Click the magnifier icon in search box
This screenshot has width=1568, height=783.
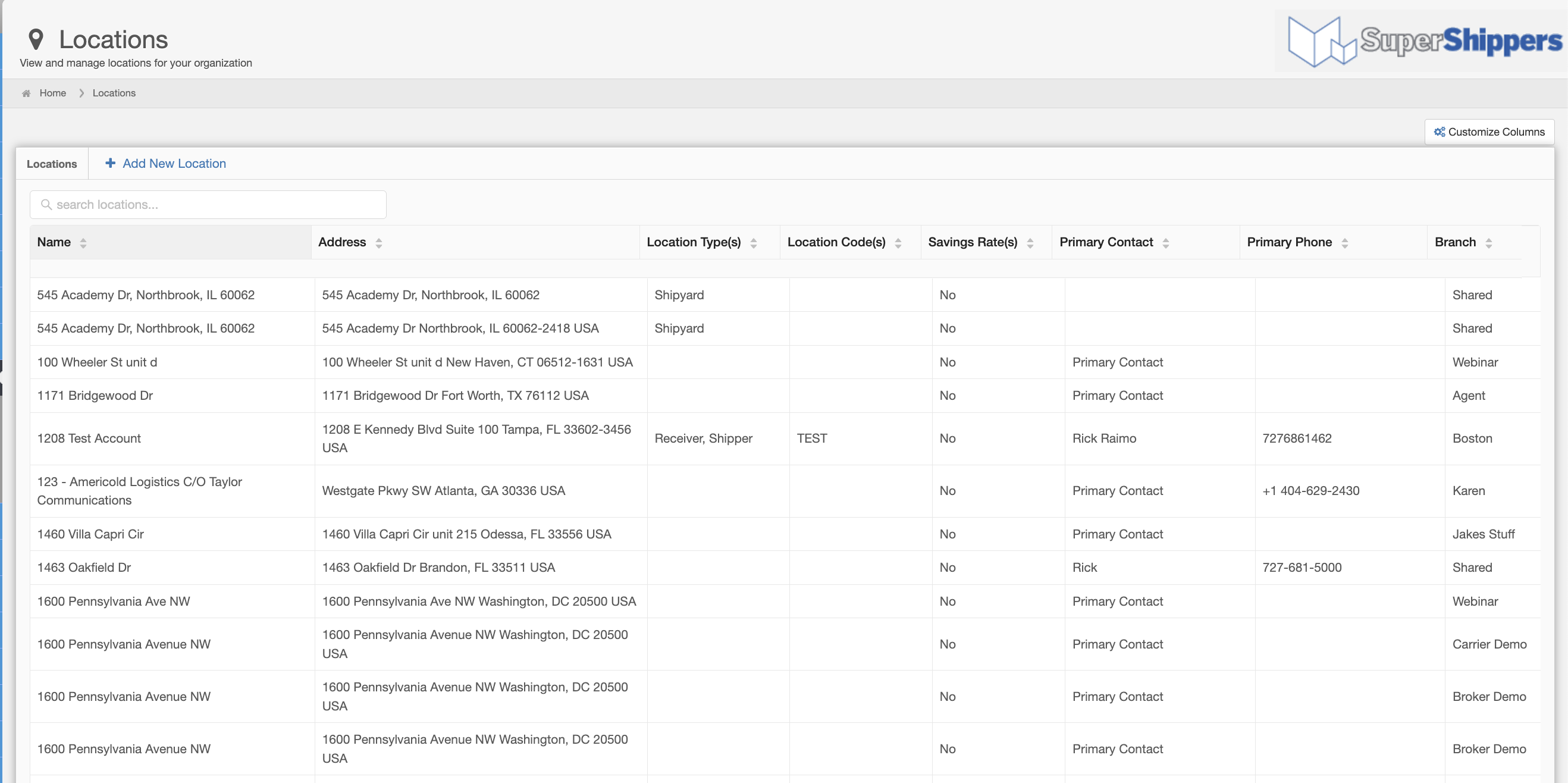click(x=46, y=205)
